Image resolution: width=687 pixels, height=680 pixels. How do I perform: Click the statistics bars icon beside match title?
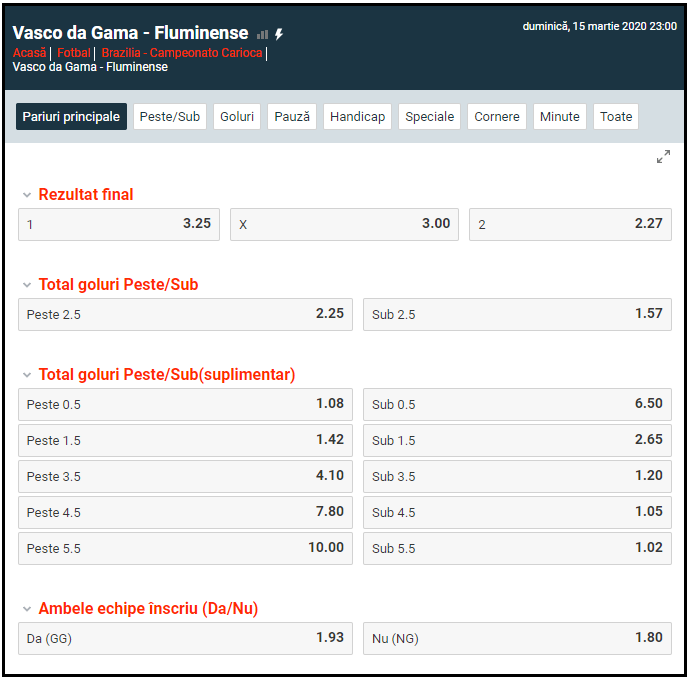(262, 34)
